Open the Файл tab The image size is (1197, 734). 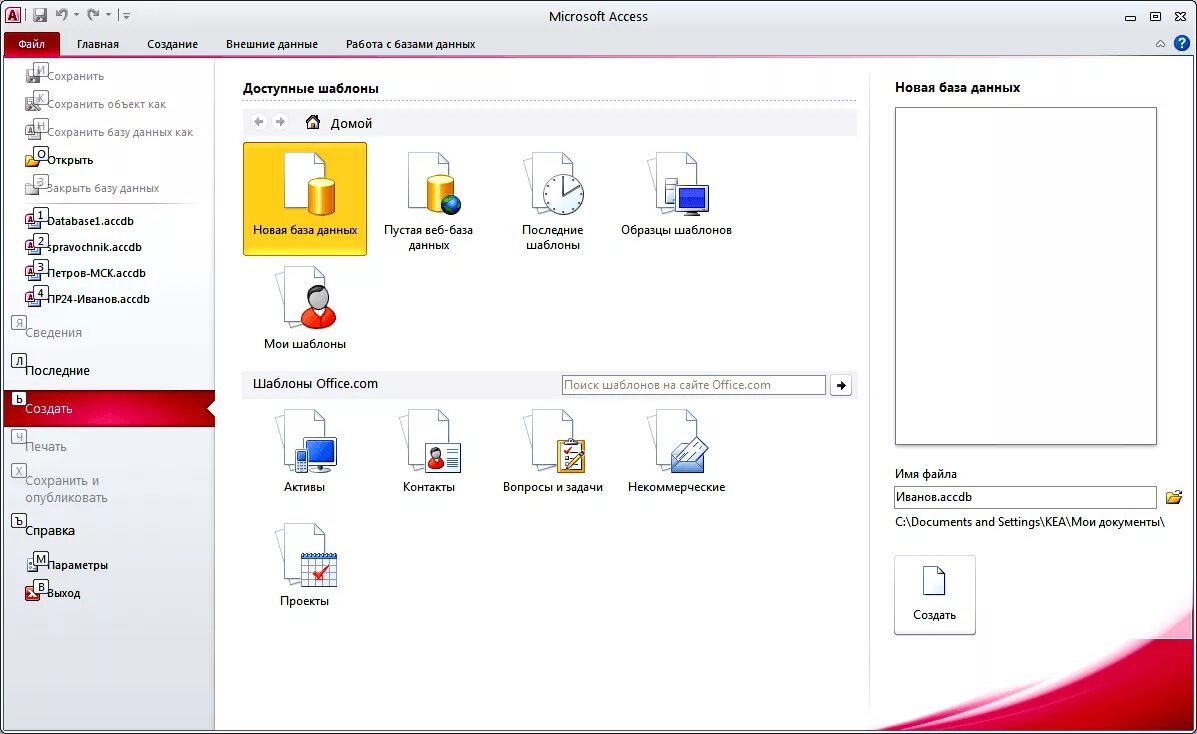[x=31, y=44]
